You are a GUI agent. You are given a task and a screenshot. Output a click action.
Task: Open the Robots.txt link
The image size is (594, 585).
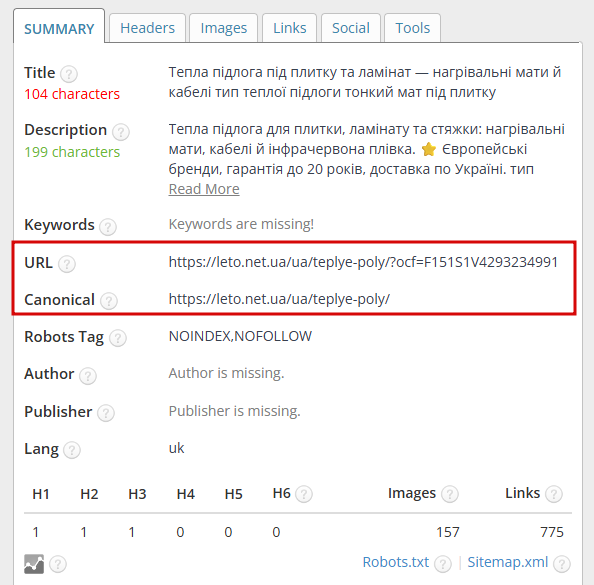[395, 562]
